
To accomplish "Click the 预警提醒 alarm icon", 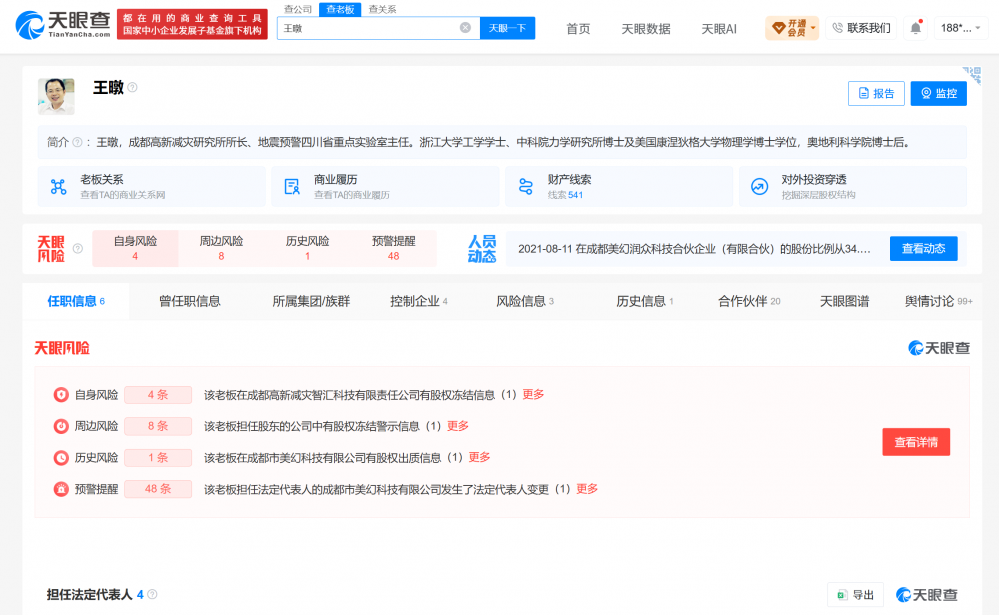I will 61,489.
